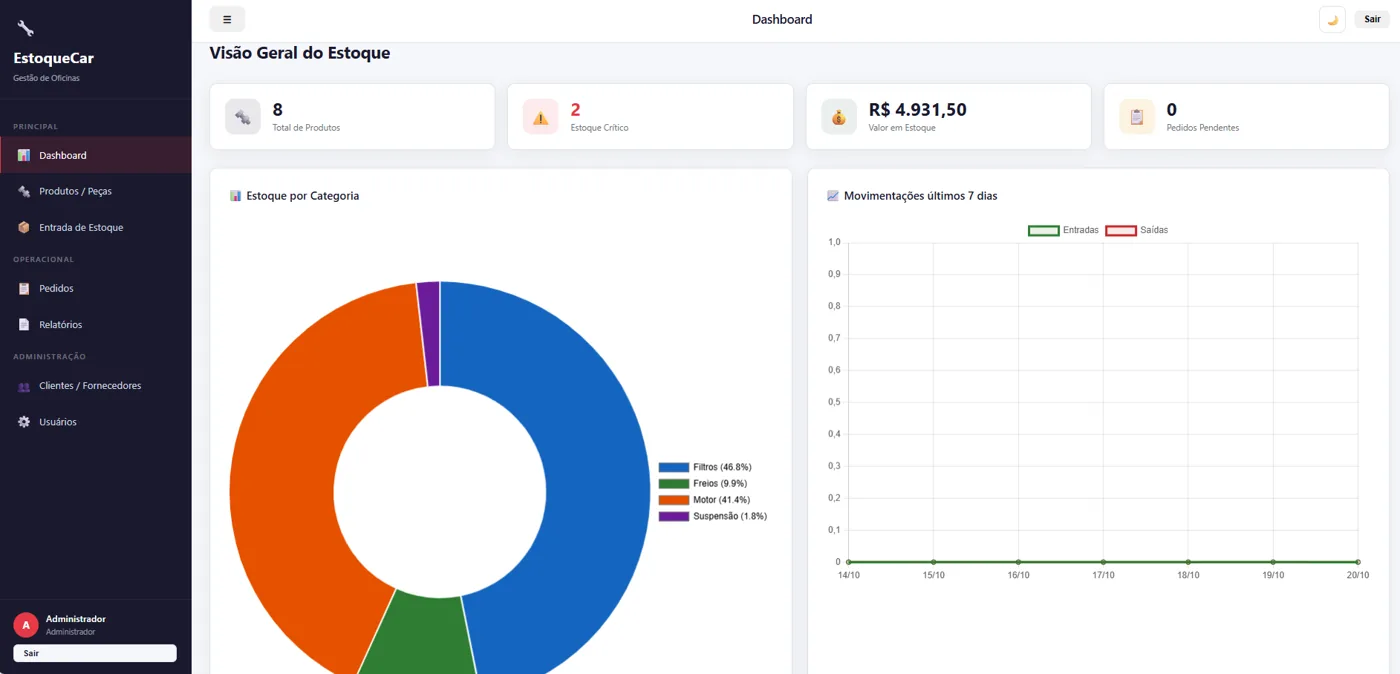The image size is (1400, 674).
Task: Click the Entrada de Estoque box icon
Action: pyautogui.click(x=24, y=228)
